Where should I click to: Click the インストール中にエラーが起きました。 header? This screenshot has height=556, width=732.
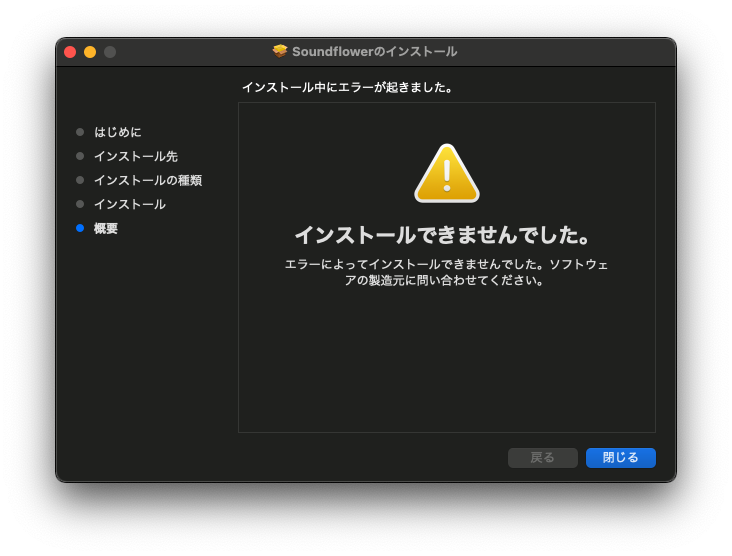pyautogui.click(x=348, y=87)
